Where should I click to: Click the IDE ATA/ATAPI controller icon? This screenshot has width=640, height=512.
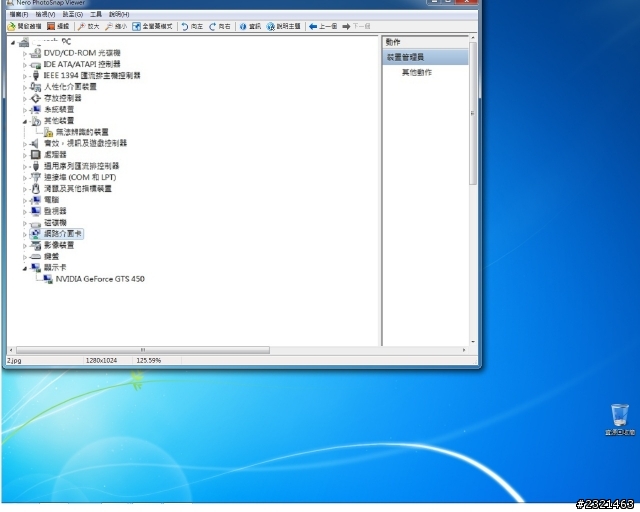pos(36,65)
